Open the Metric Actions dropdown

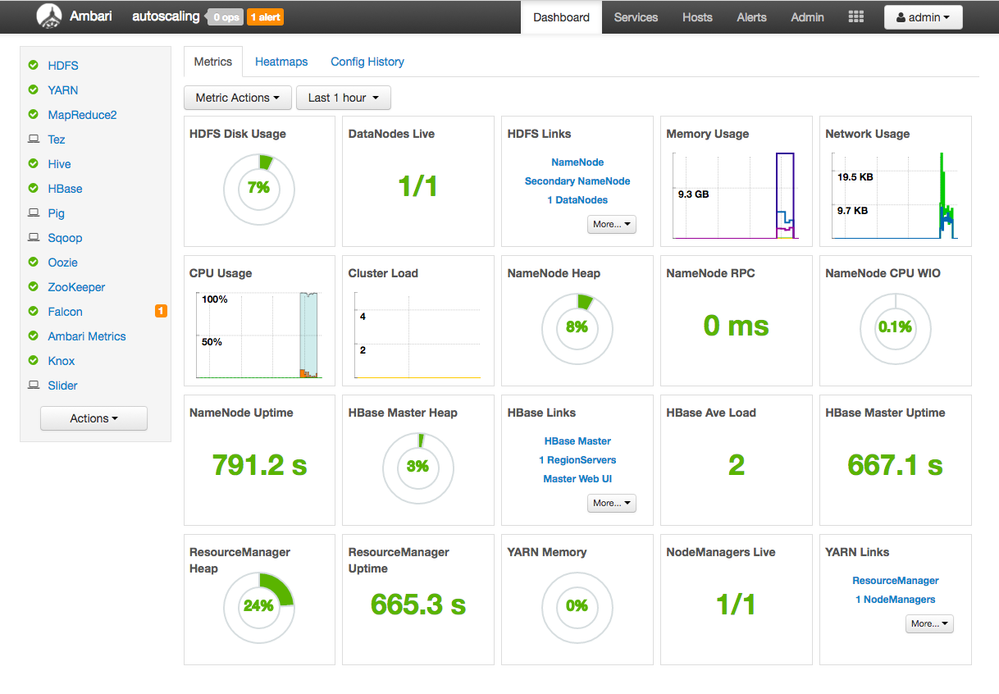click(x=237, y=97)
